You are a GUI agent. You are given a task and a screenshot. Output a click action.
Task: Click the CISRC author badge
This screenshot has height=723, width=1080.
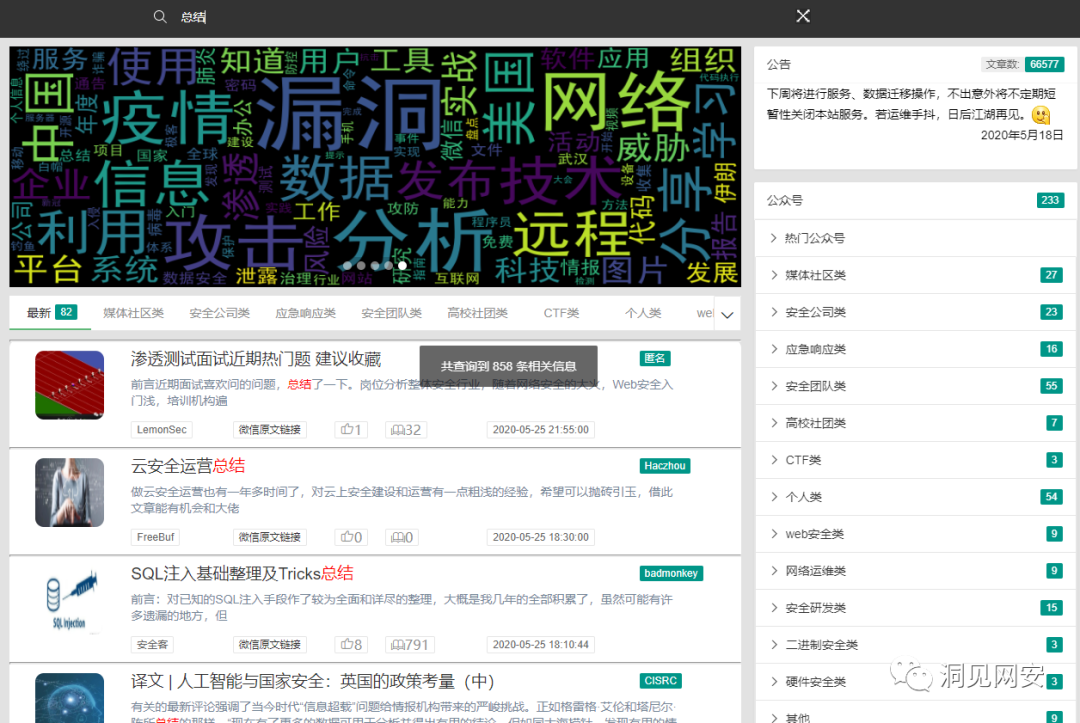(661, 680)
